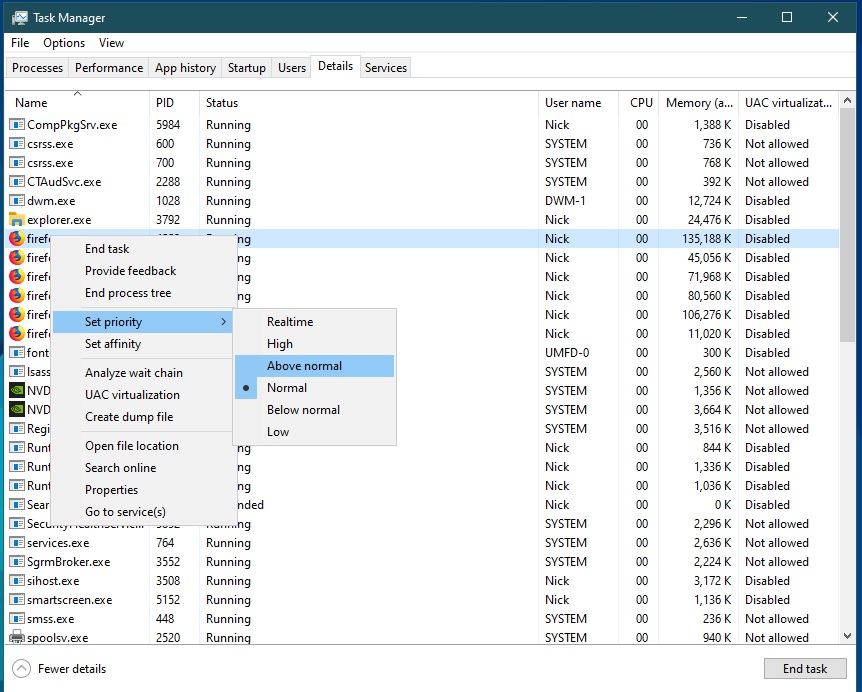Click the NVIDIA icon in the 1,356 K row
This screenshot has height=692, width=862.
click(17, 391)
